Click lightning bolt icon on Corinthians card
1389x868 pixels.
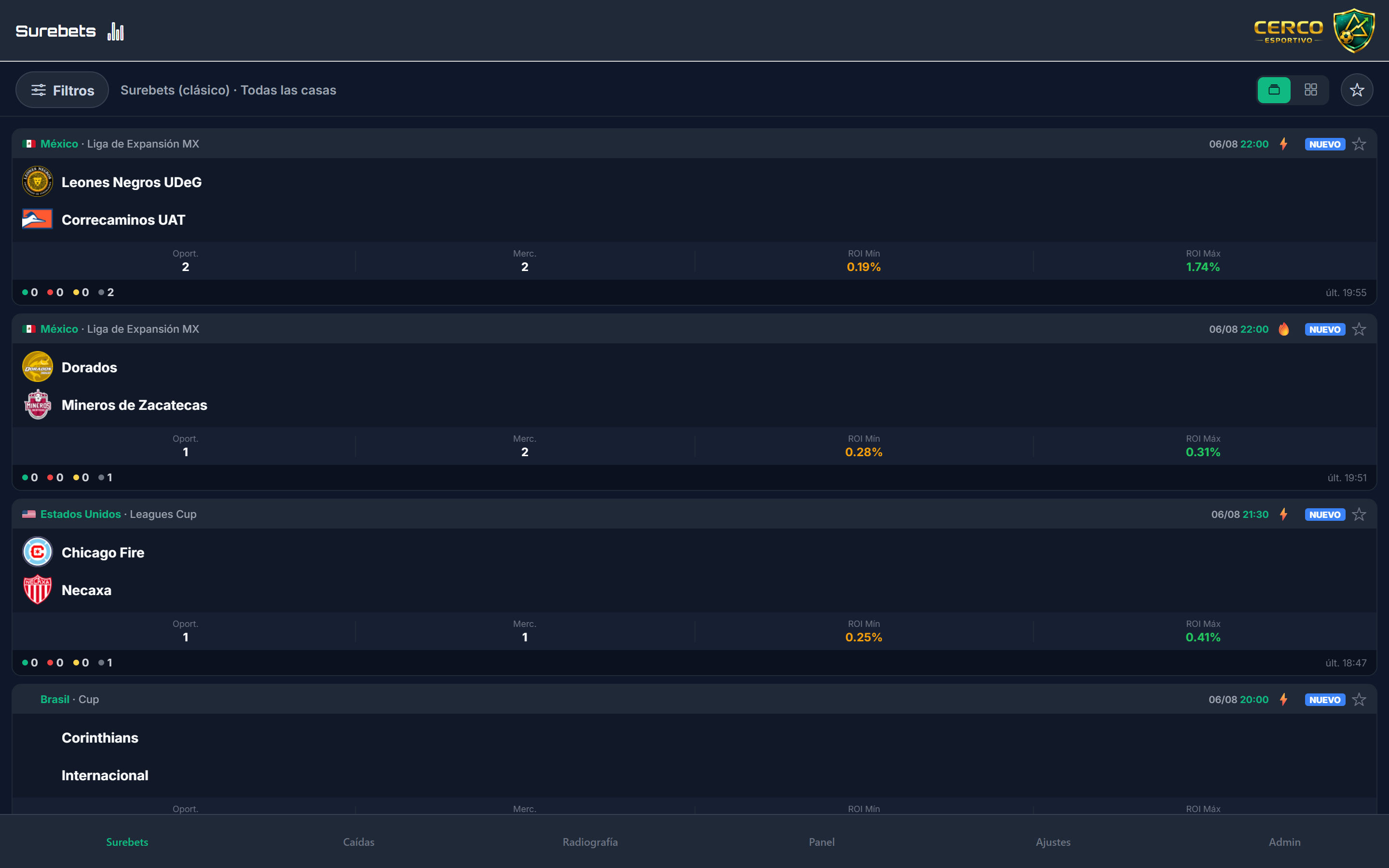[1283, 700]
